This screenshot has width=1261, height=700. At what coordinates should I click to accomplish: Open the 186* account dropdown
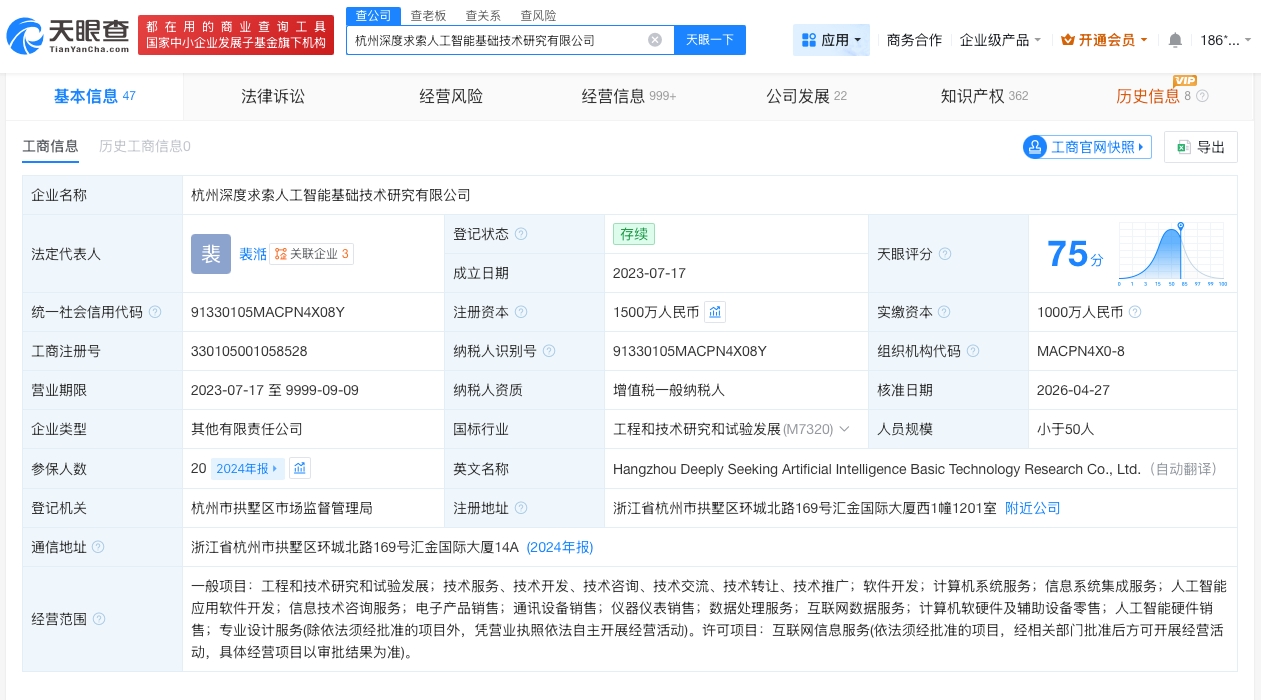tap(1225, 40)
